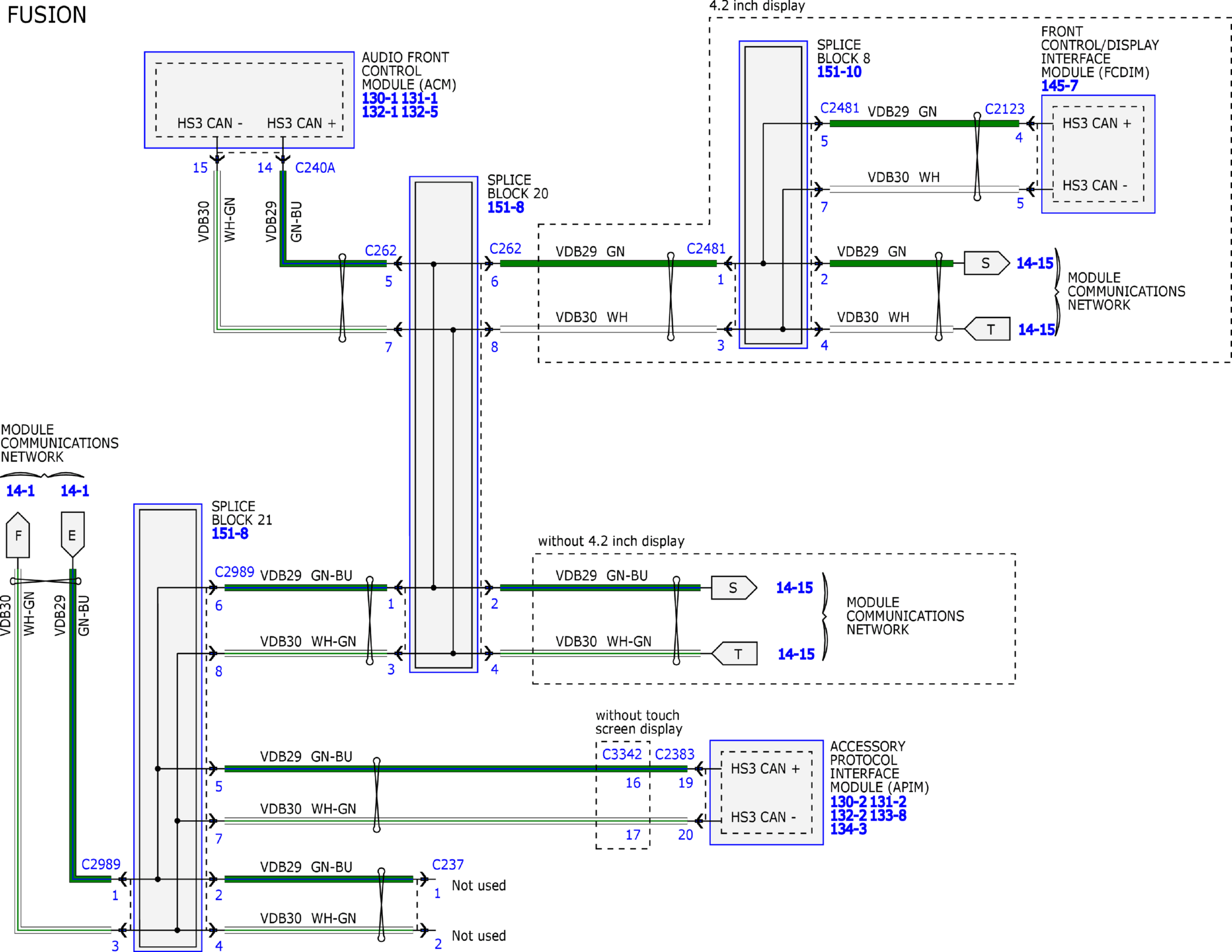
Task: Select the 'Not used' text at C237 pin 1
Action: pos(478,885)
